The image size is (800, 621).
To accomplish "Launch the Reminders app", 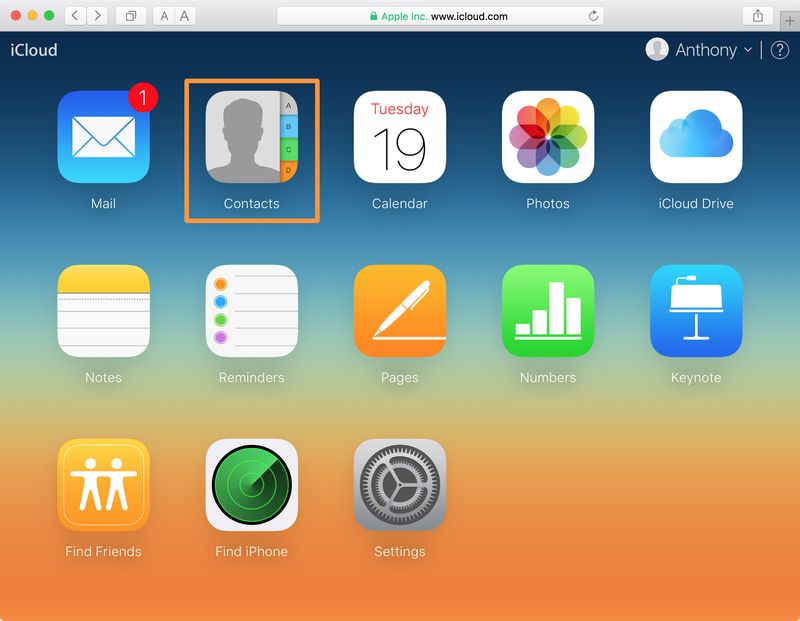I will (x=252, y=311).
